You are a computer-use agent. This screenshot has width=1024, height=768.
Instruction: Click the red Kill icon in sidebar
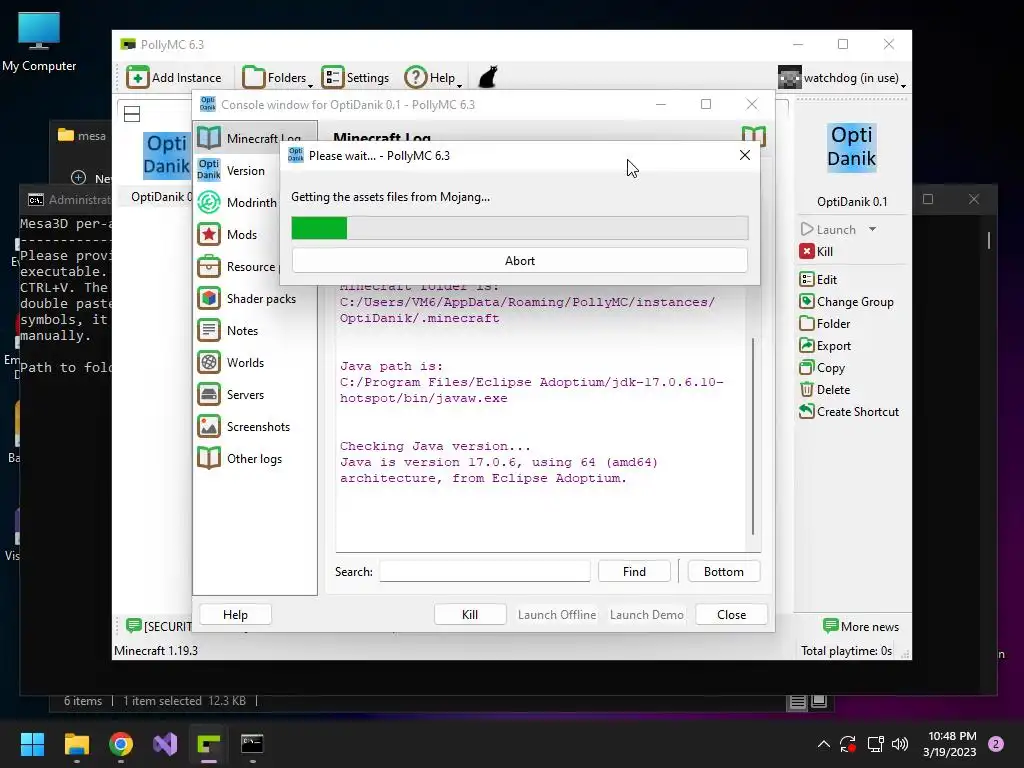click(x=807, y=251)
